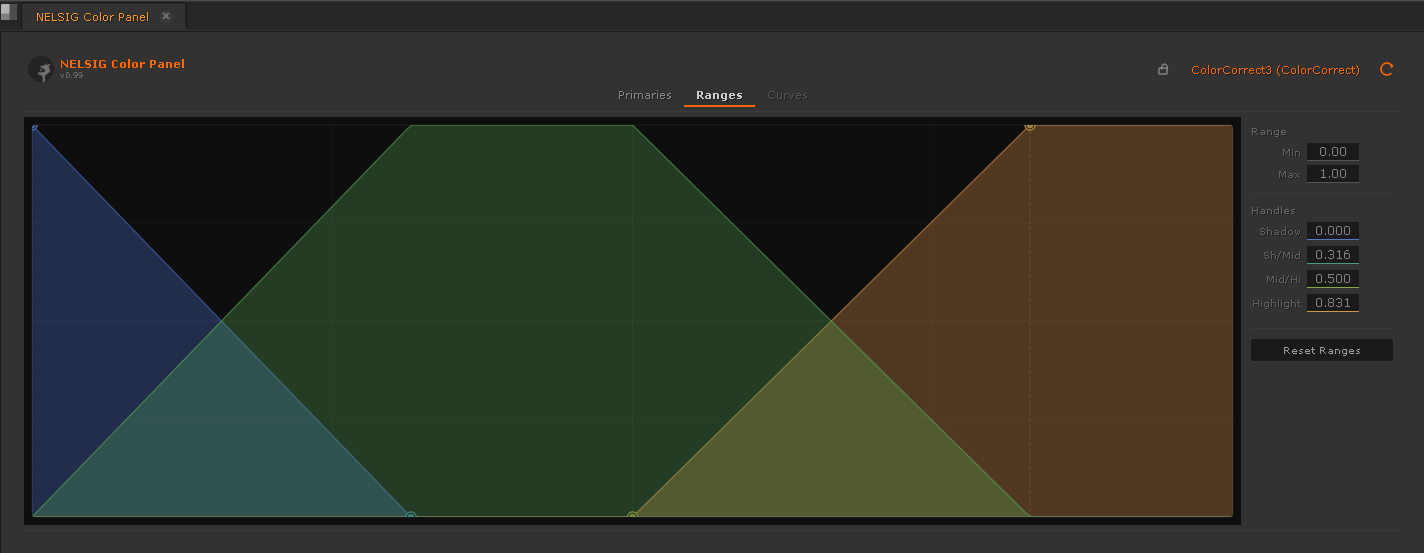Click the cyan Sh/Mid handle on graph

(411, 516)
